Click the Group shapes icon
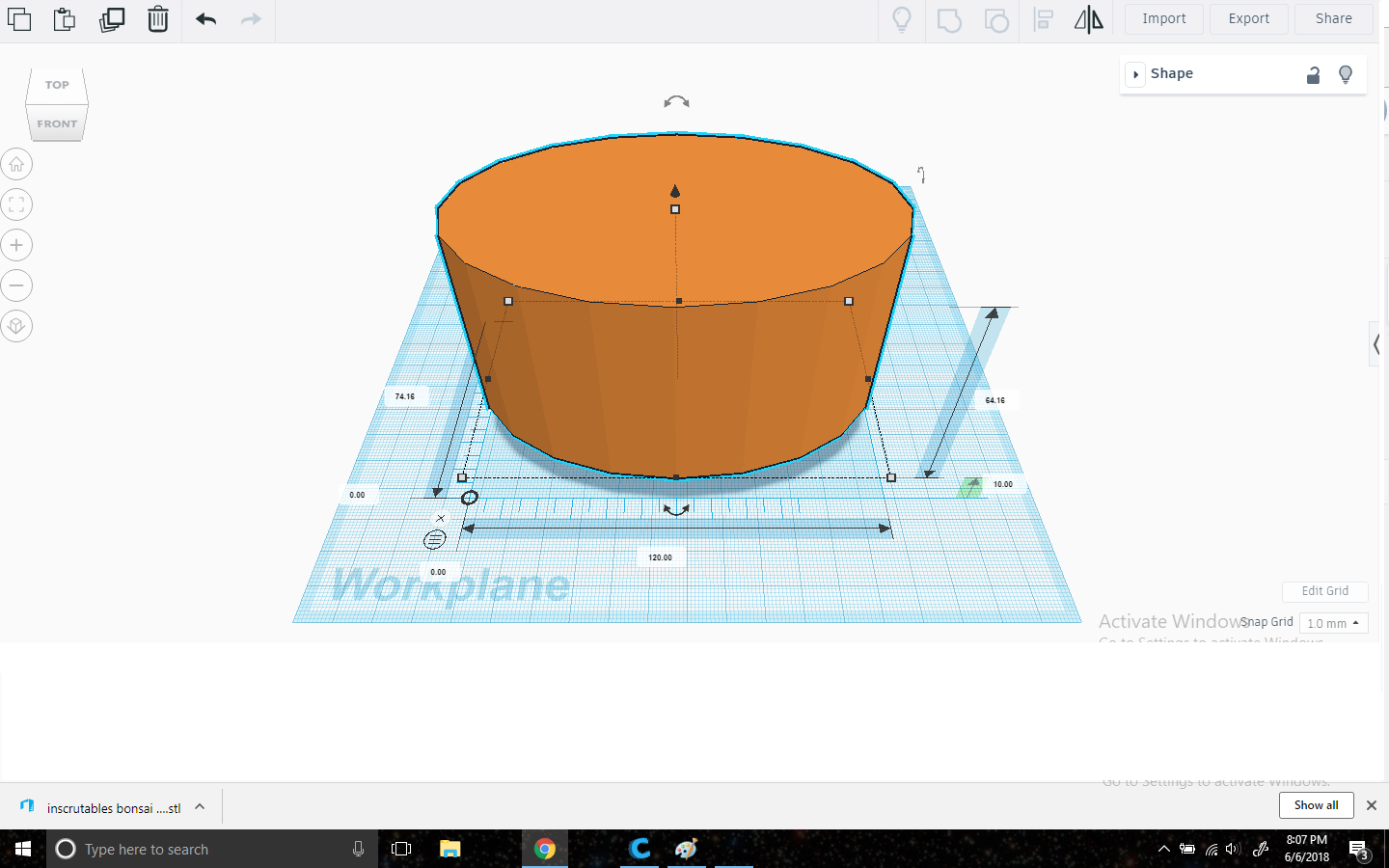The width and height of the screenshot is (1389, 868). click(x=949, y=19)
